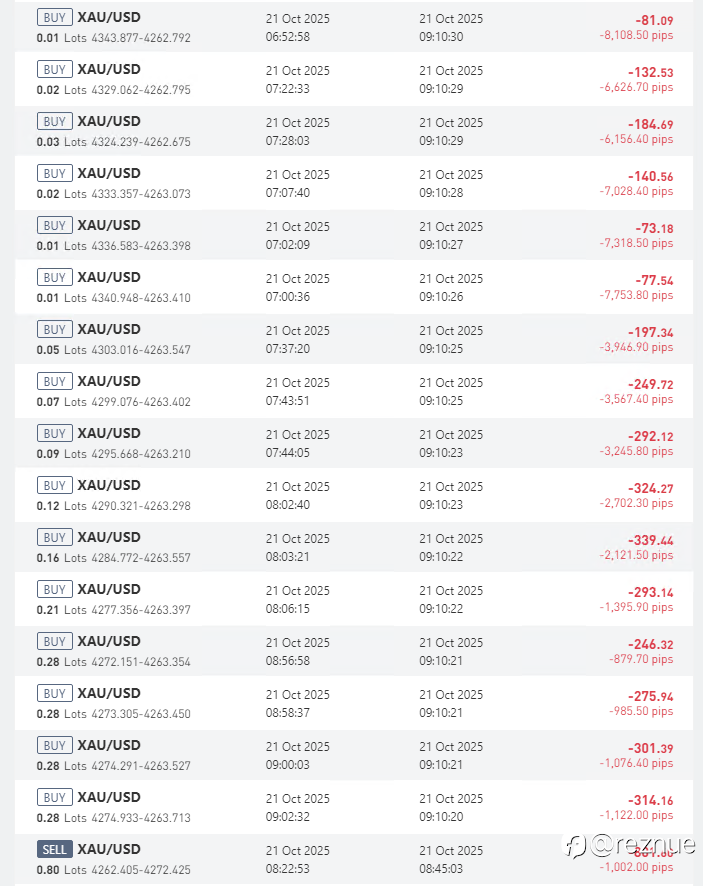Click the BUY badge on the 0.12 lots trade
The image size is (703, 886).
(54, 486)
